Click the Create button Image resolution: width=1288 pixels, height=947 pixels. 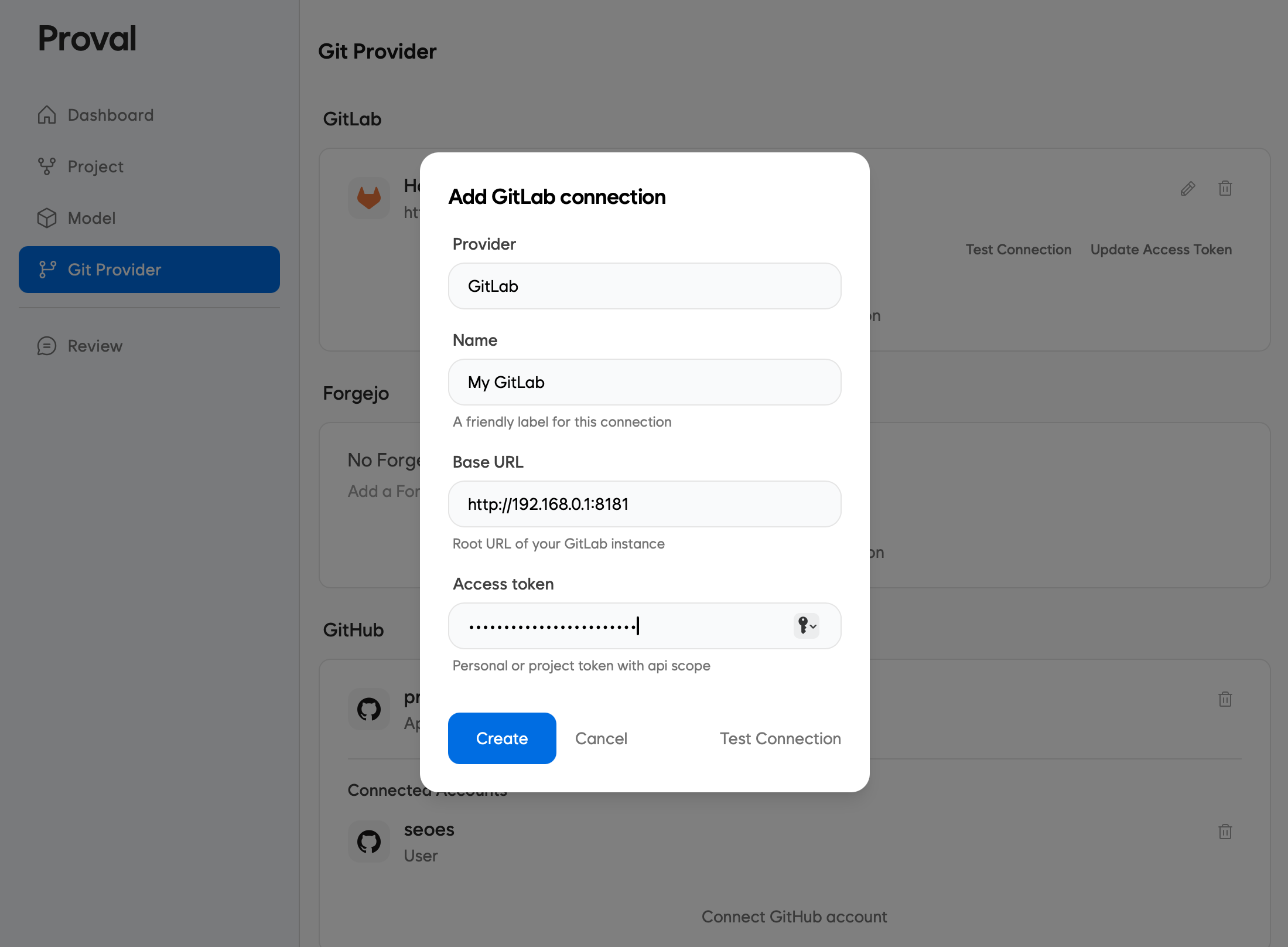[502, 738]
